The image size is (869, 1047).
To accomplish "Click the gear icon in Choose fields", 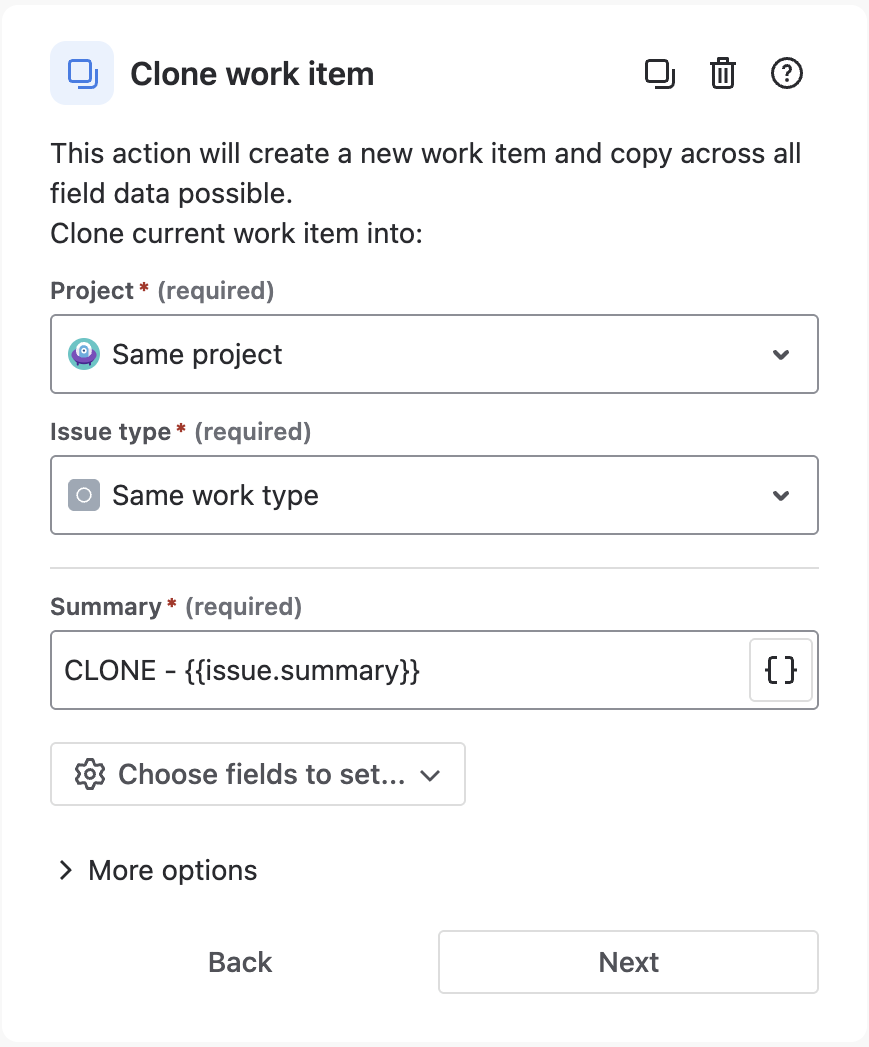I will pyautogui.click(x=90, y=774).
